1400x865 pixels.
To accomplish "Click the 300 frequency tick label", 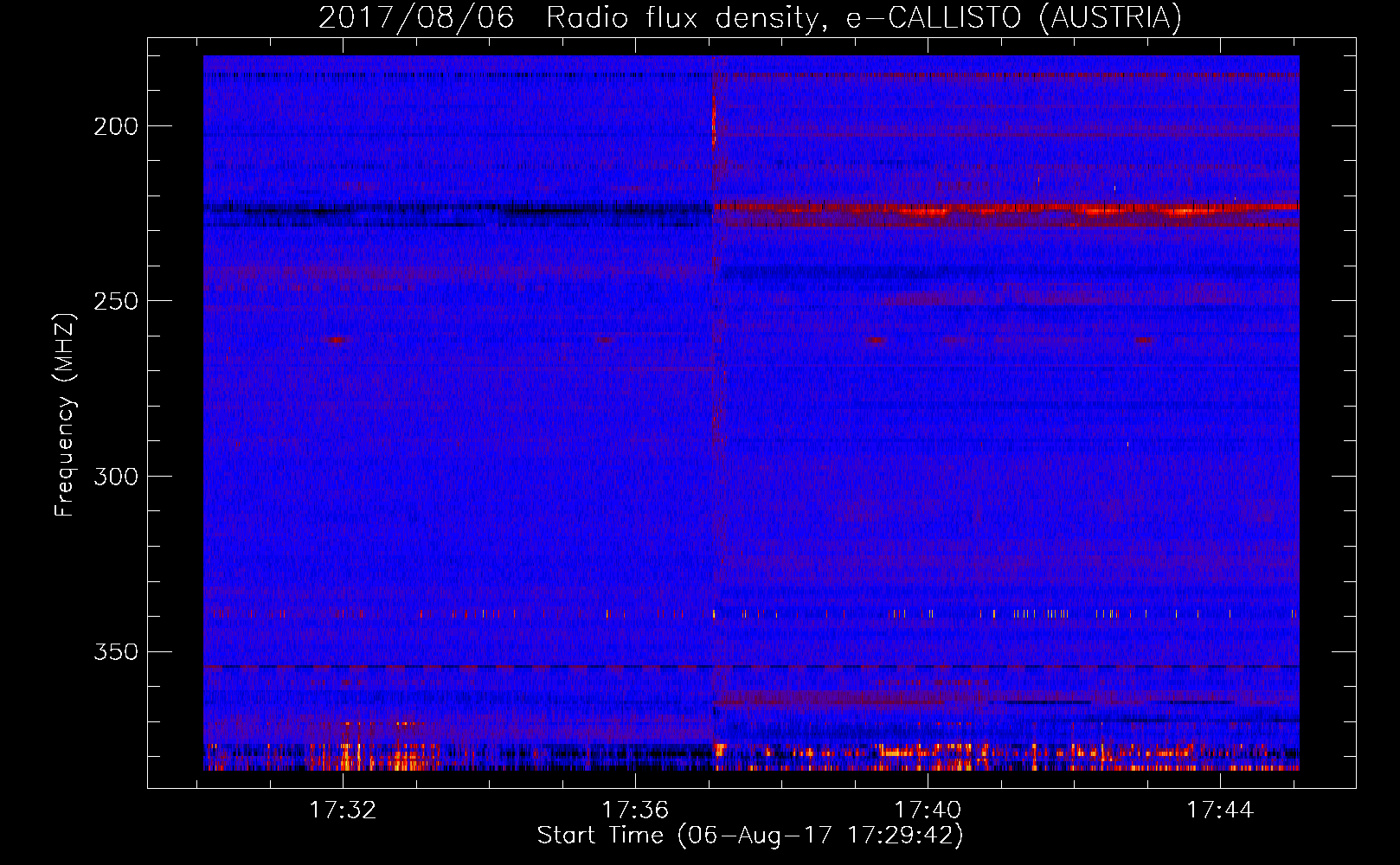I will [x=116, y=477].
